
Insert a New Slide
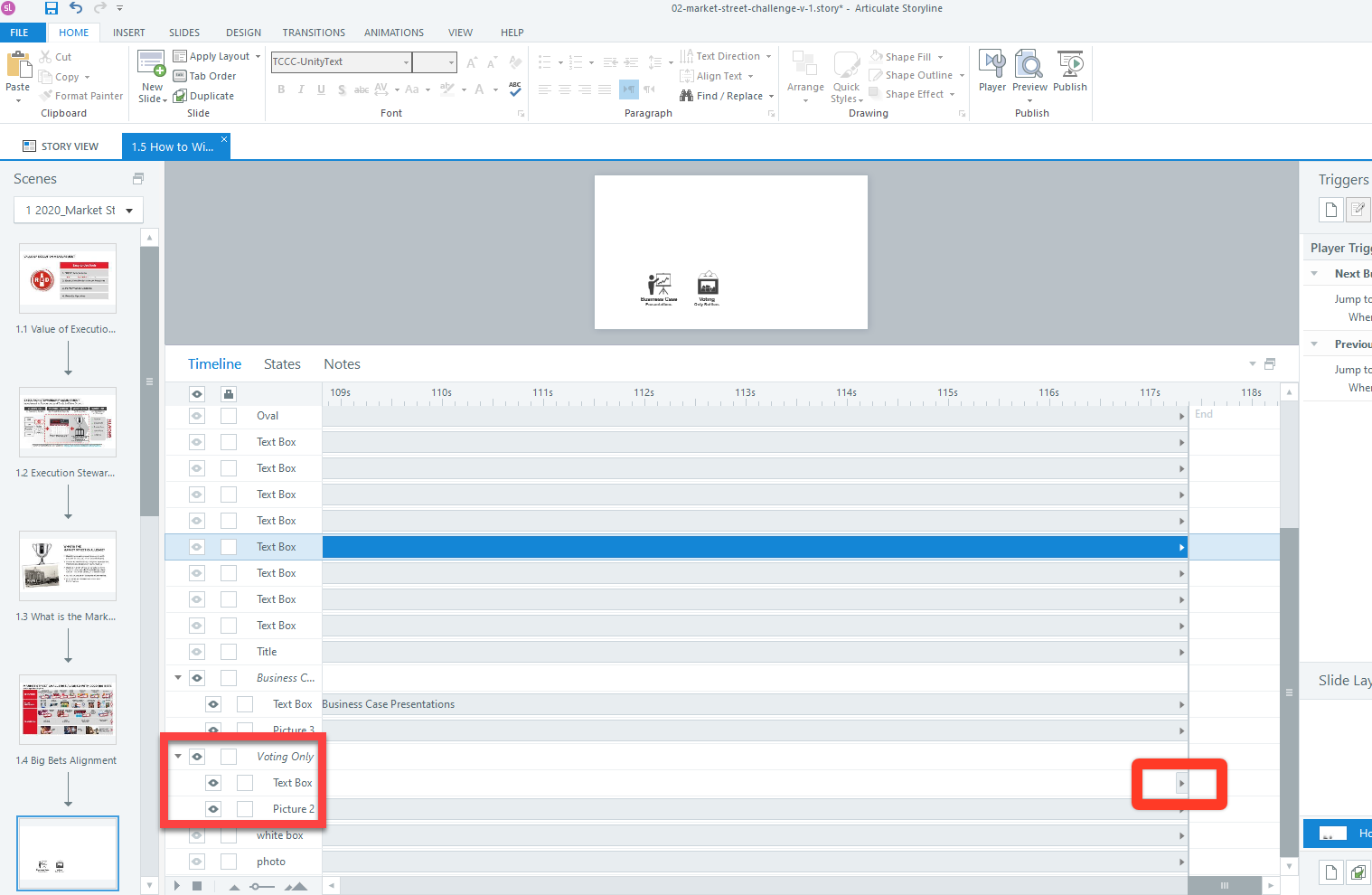pos(152,65)
